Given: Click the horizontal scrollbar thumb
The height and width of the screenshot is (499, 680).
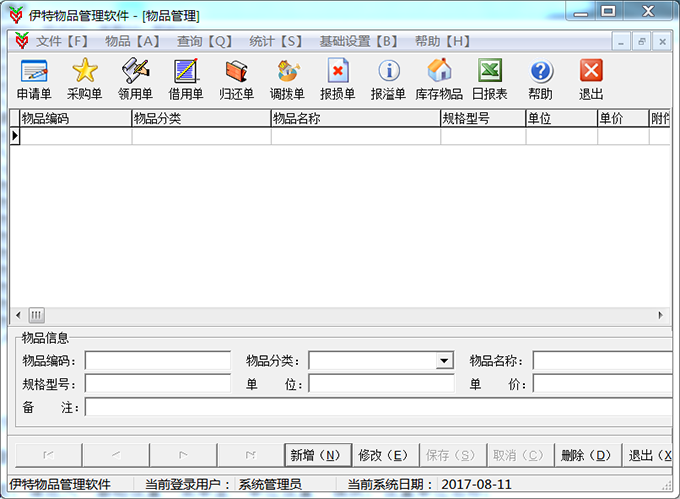Looking at the screenshot, I should [x=36, y=315].
